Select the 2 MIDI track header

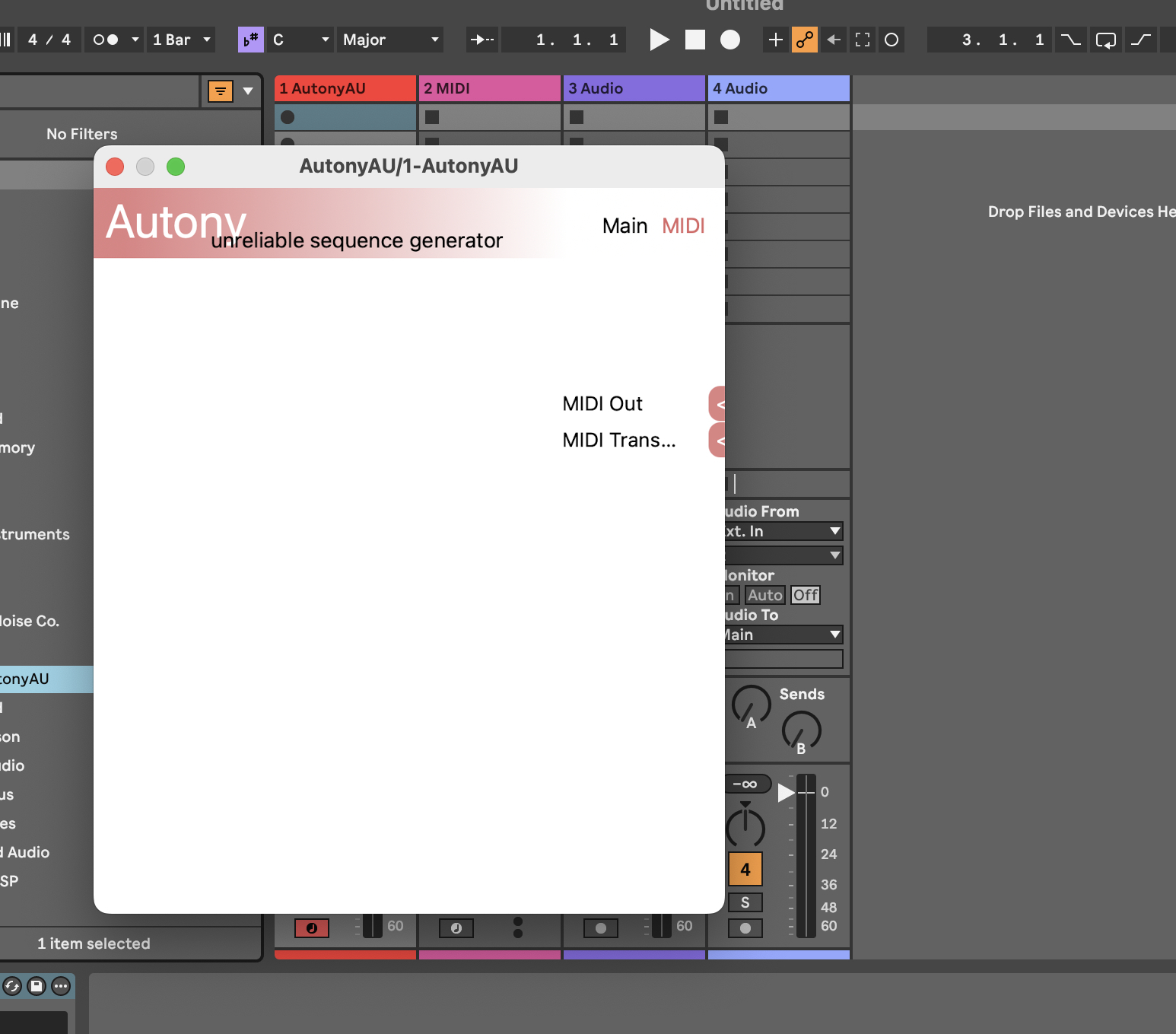490,88
